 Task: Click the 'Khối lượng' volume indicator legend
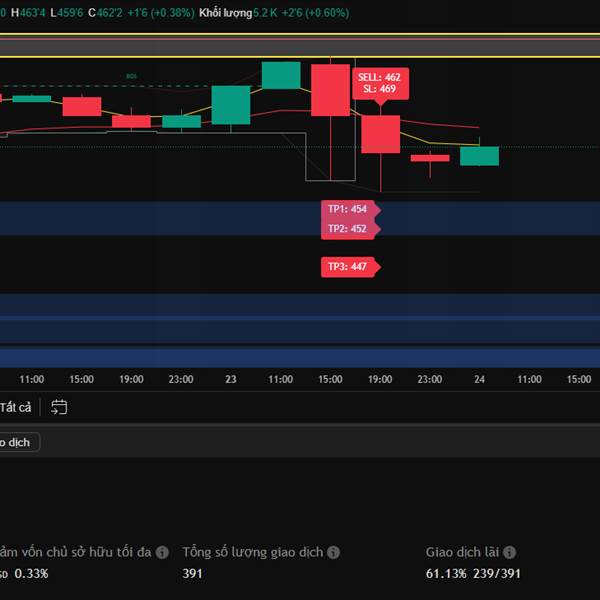tap(225, 13)
